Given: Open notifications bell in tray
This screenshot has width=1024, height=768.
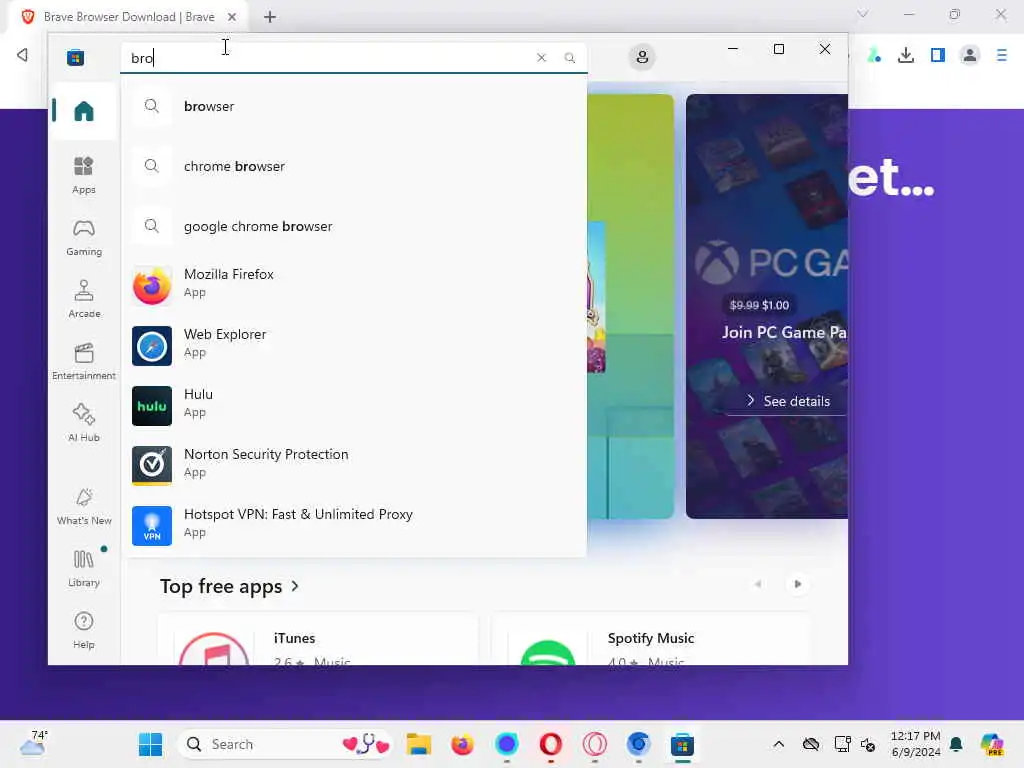Looking at the screenshot, I should tap(956, 744).
